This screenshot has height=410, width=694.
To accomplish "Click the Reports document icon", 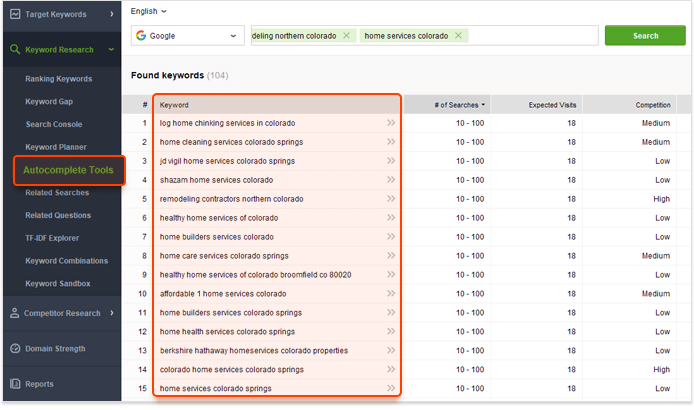I will click(15, 384).
